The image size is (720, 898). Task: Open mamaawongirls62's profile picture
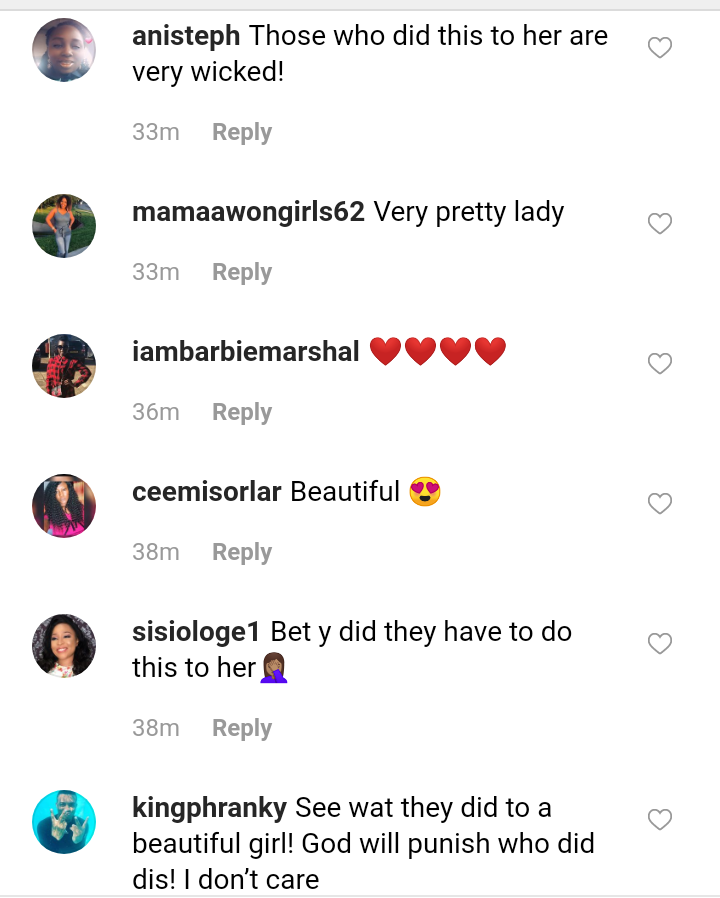[64, 225]
